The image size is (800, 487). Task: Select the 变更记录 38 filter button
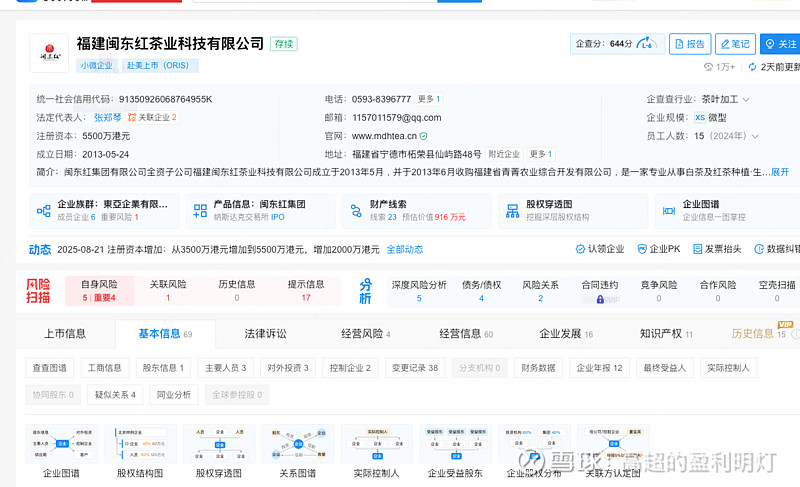(x=412, y=368)
